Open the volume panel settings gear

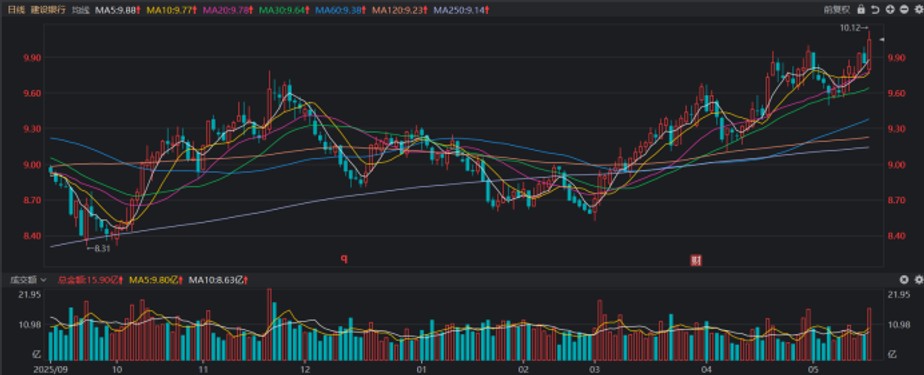[918, 279]
